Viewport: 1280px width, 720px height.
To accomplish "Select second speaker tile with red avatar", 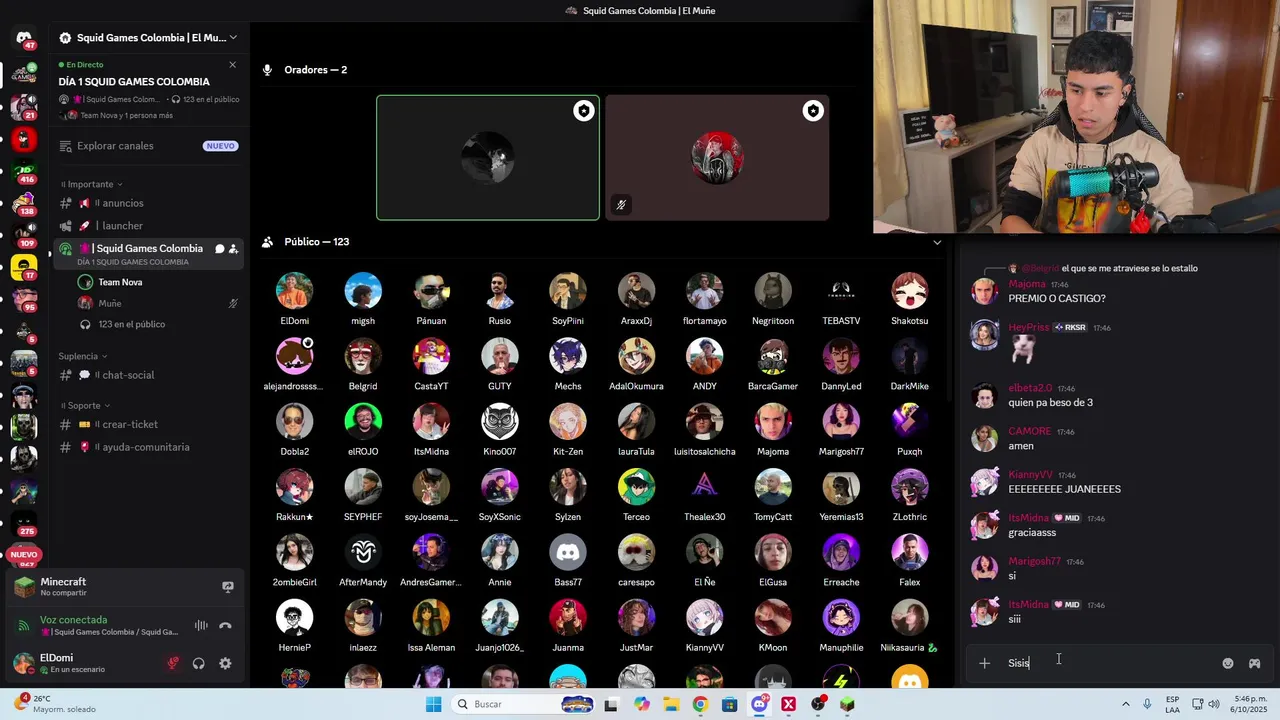I will (x=717, y=158).
